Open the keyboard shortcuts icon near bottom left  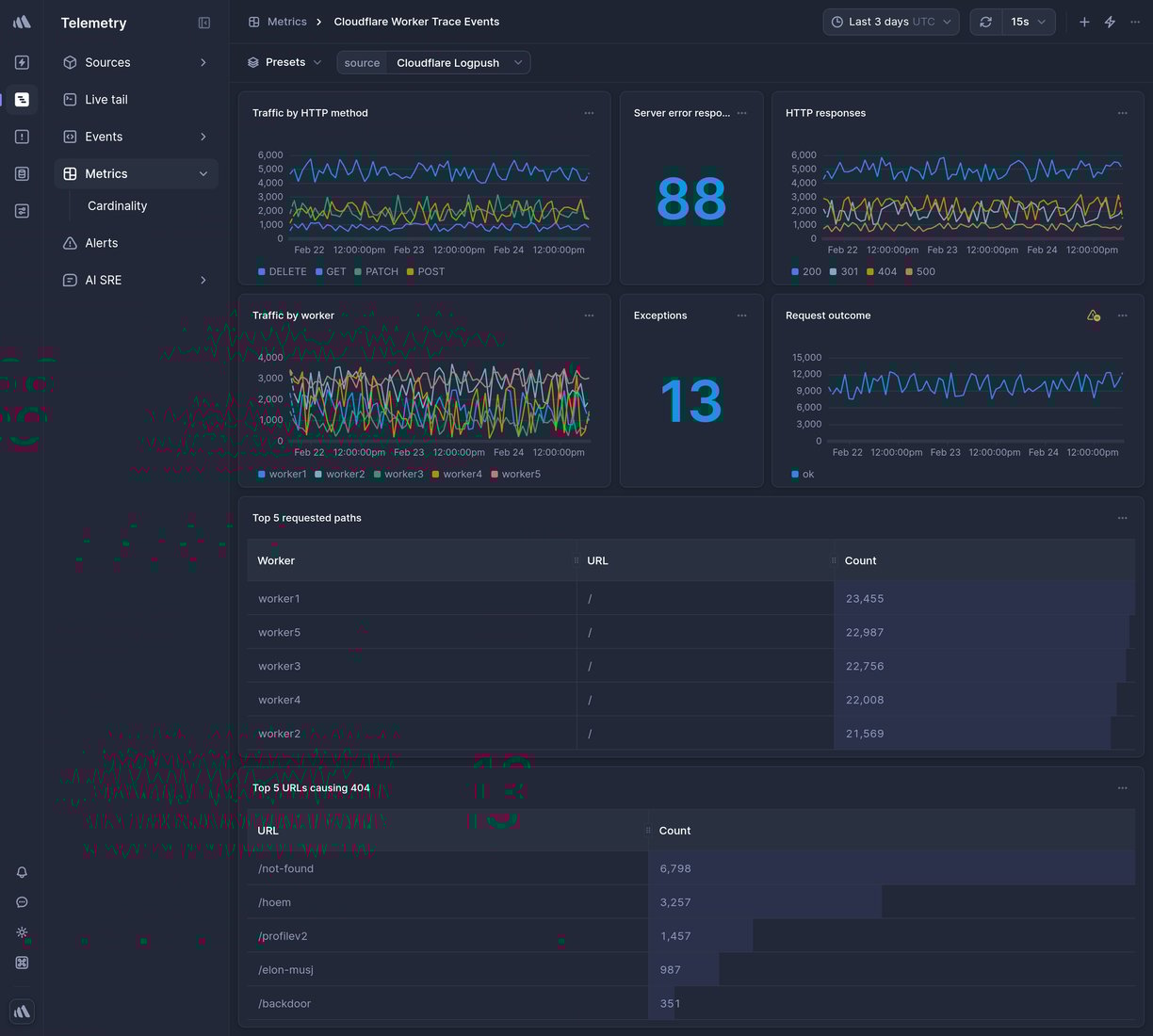point(21,963)
